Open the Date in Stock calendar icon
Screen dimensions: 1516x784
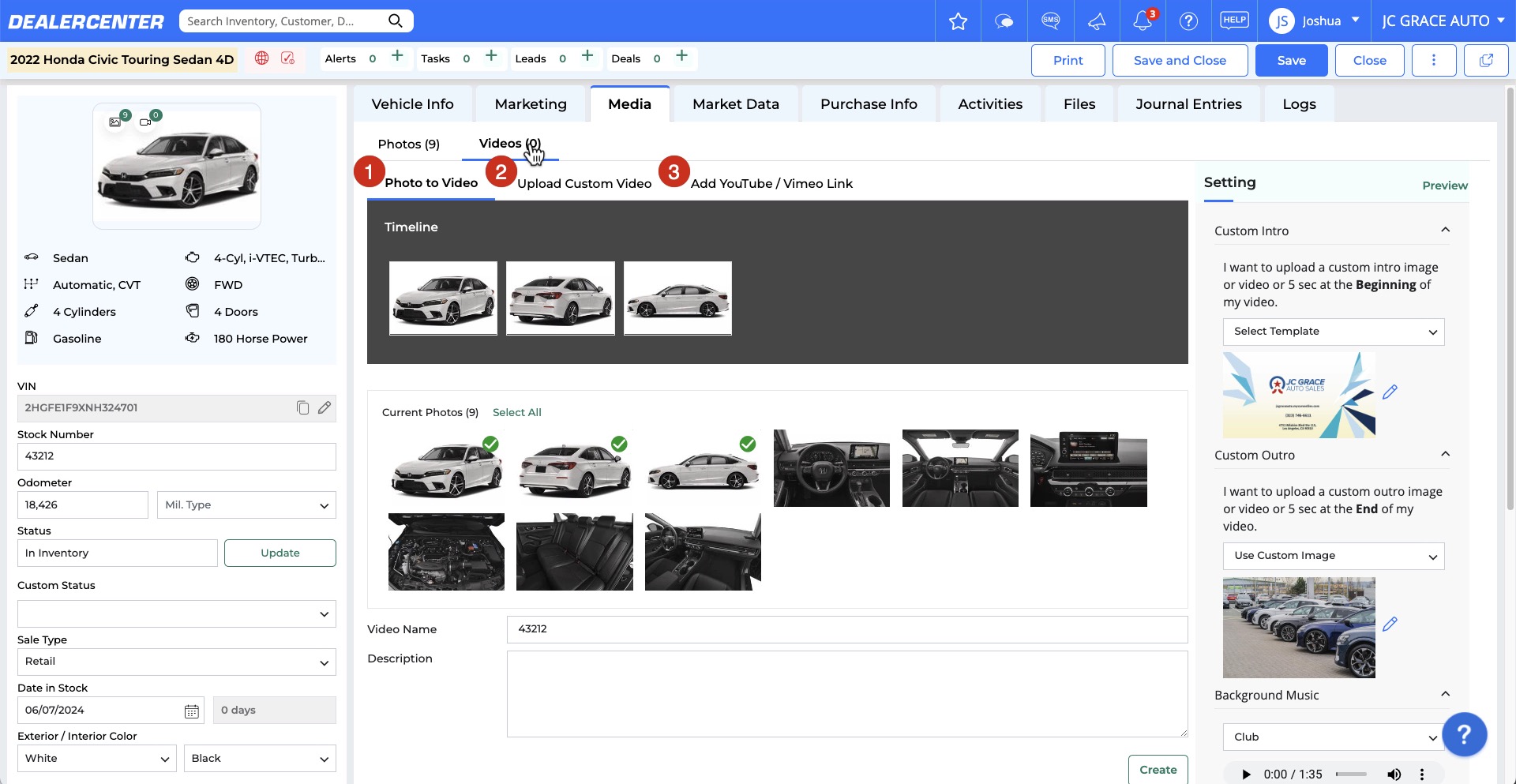192,711
